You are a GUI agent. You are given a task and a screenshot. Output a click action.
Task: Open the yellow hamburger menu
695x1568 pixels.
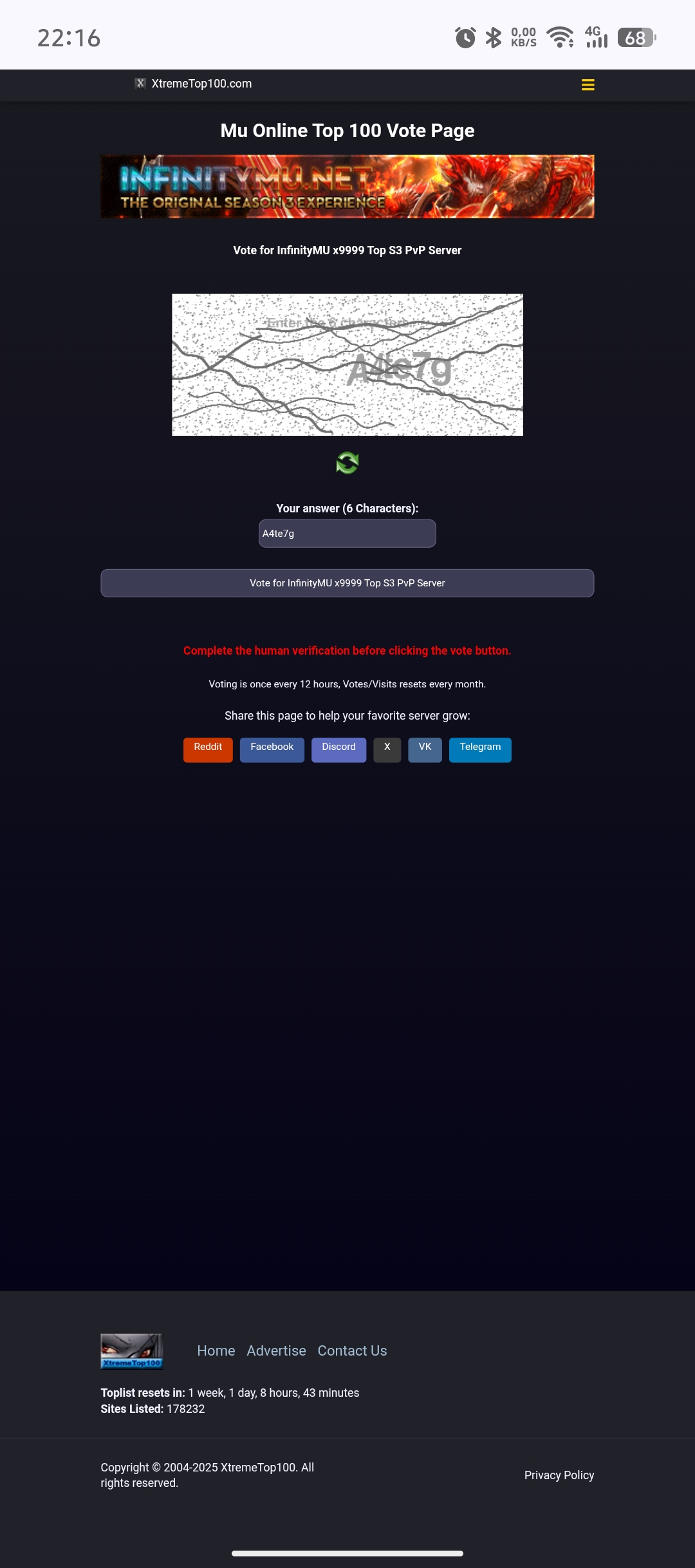point(588,84)
